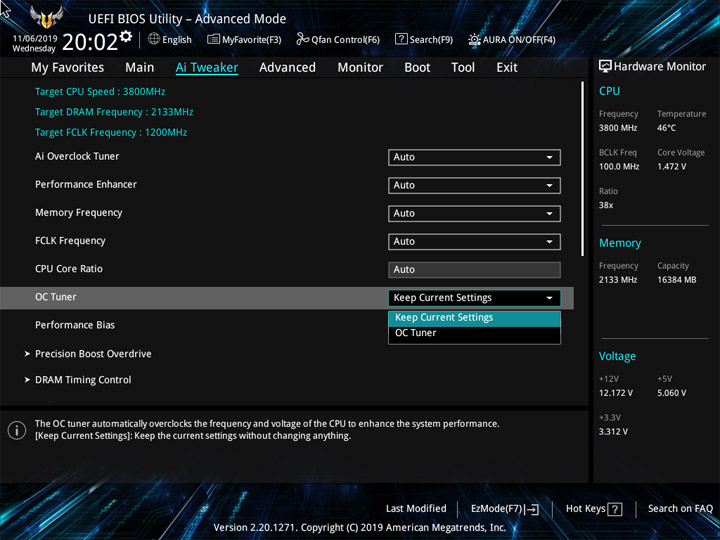Open the Hot Keys help
The height and width of the screenshot is (540, 720).
[x=594, y=509]
